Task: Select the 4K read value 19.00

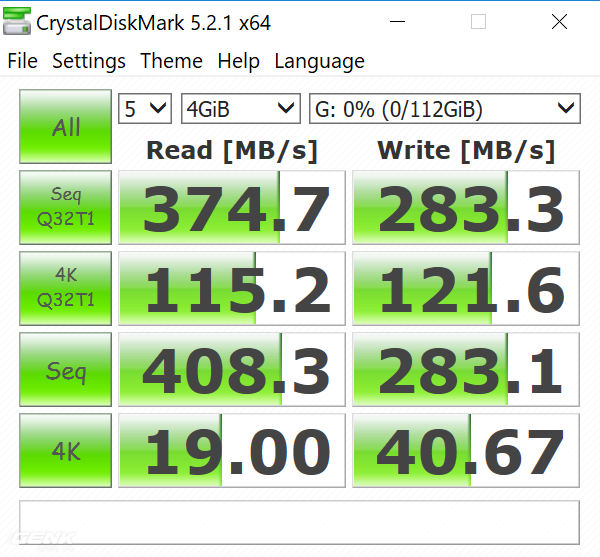Action: (232, 450)
